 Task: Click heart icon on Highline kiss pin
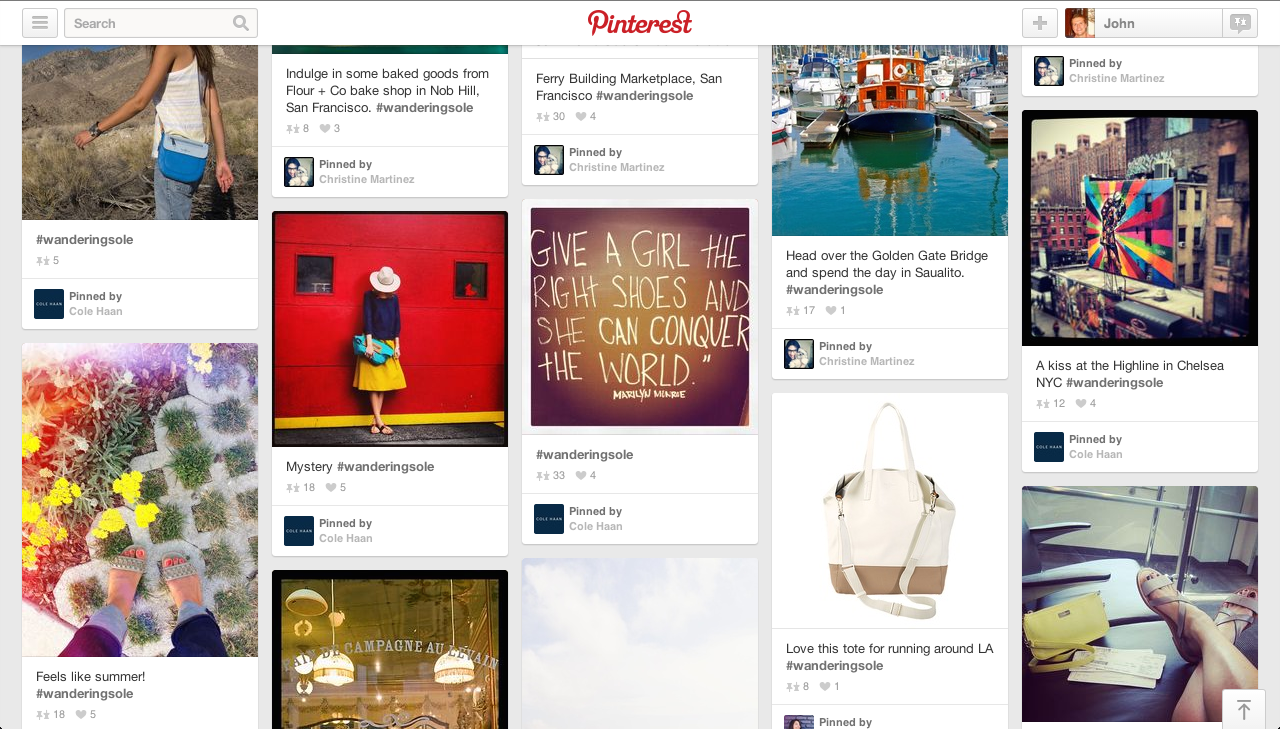coord(1080,404)
